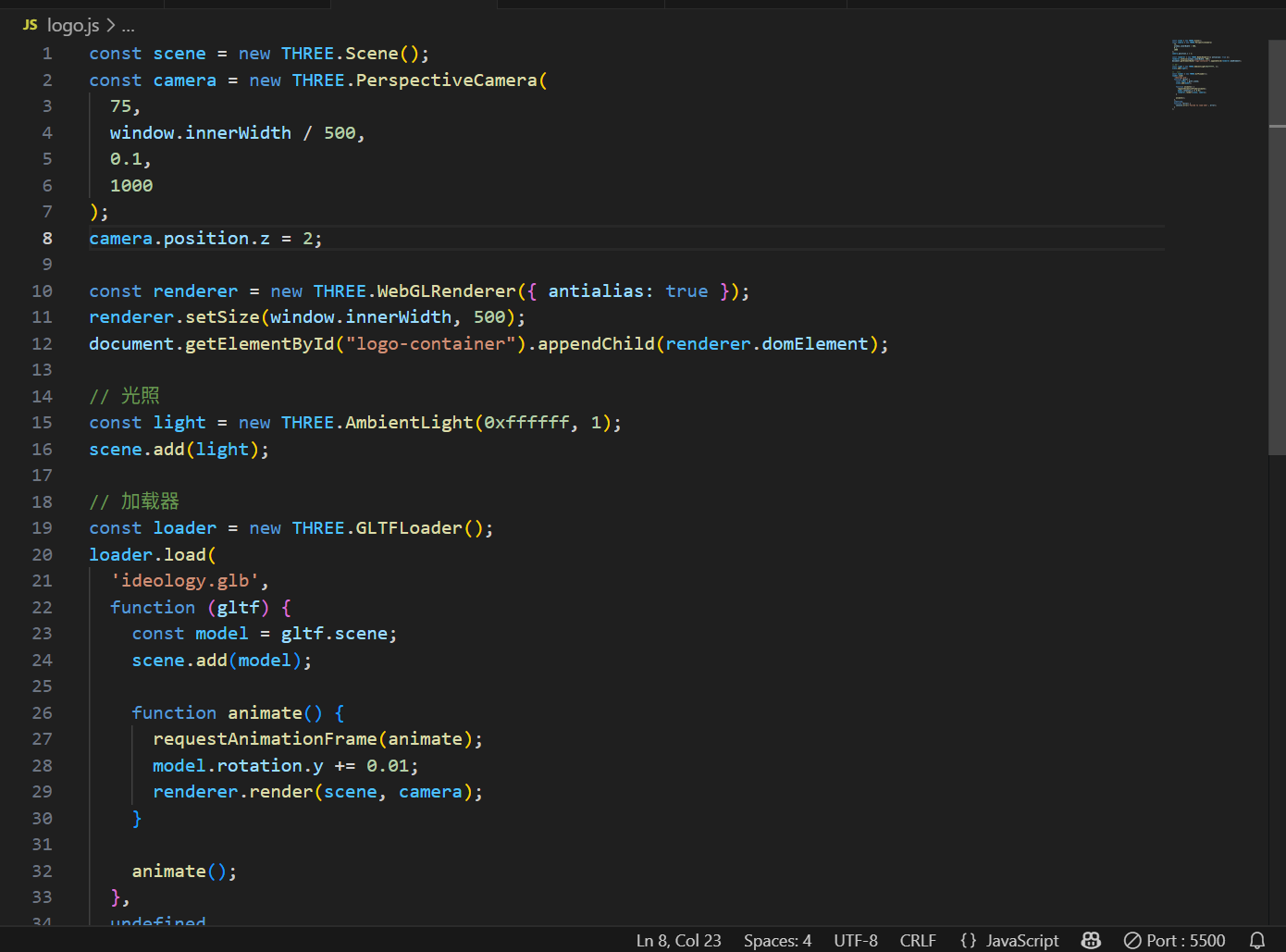
Task: Click 'setSize' on line 11
Action: [222, 317]
